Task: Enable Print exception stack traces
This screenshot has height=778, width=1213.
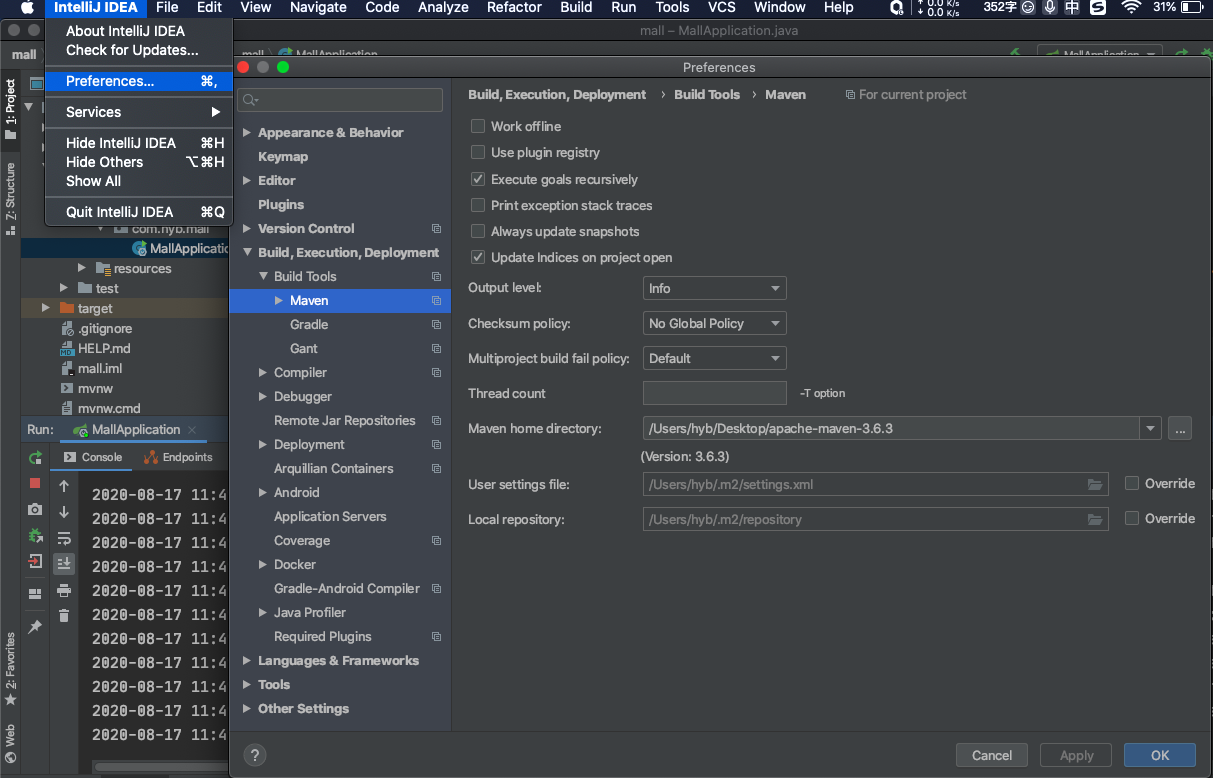Action: [x=478, y=205]
